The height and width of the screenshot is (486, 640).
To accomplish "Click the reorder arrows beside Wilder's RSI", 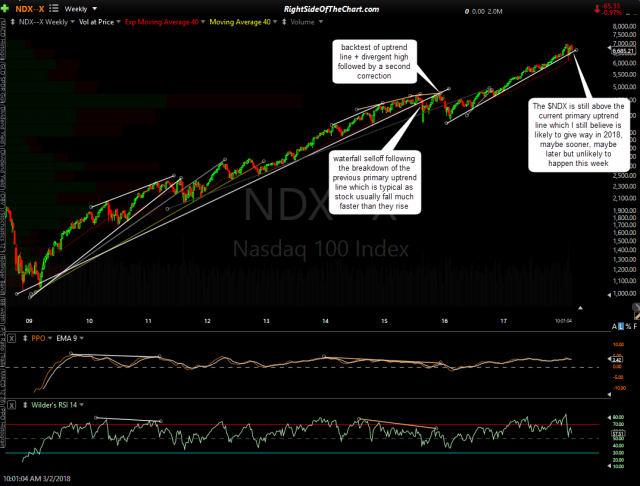I will tap(25, 405).
